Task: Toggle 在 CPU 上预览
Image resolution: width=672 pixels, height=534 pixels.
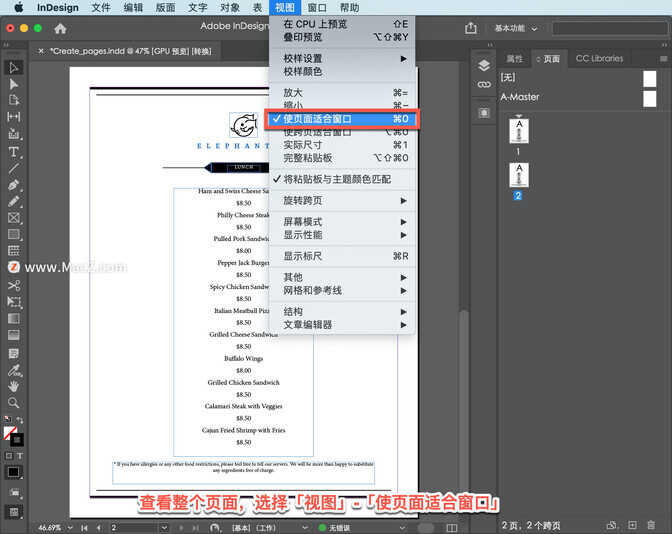Action: tap(342, 24)
